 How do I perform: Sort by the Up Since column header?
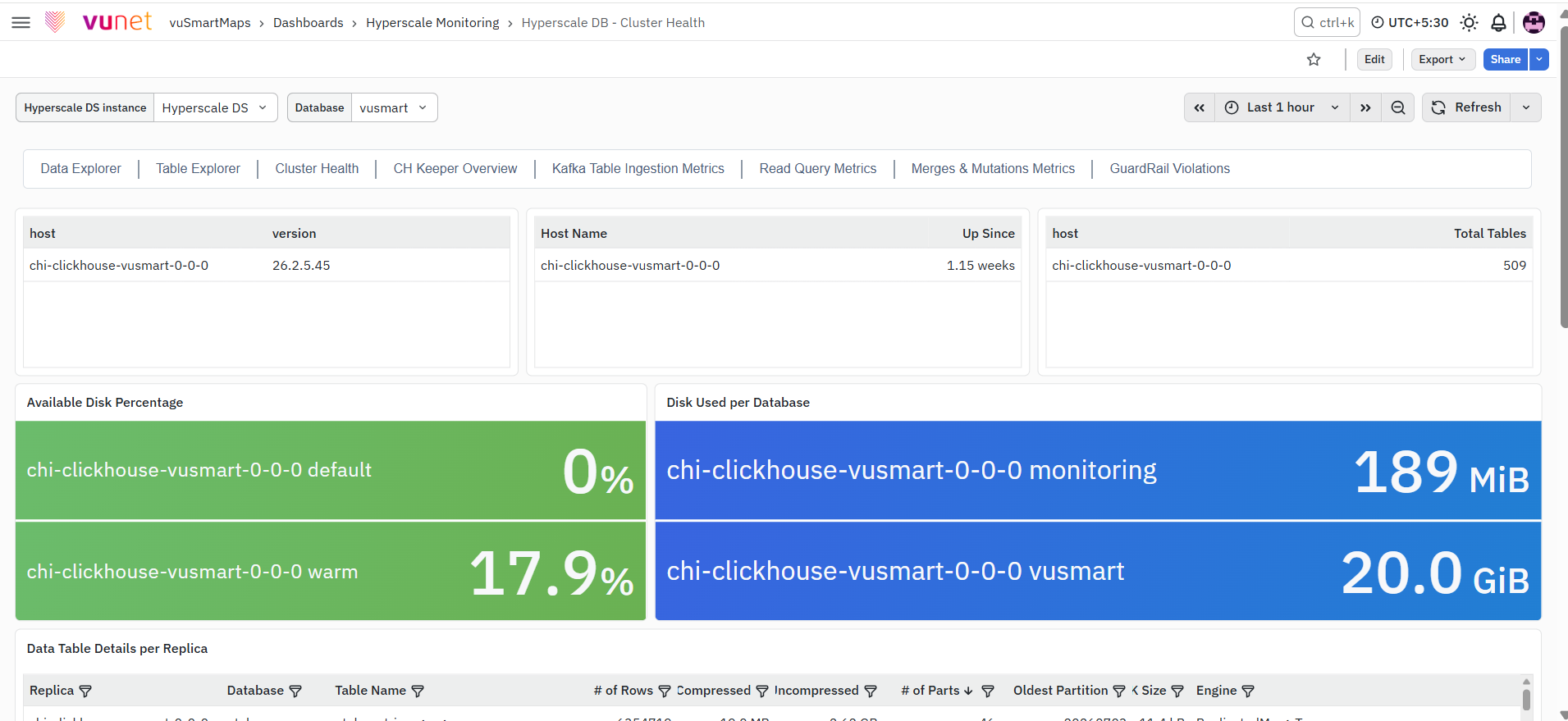989,233
